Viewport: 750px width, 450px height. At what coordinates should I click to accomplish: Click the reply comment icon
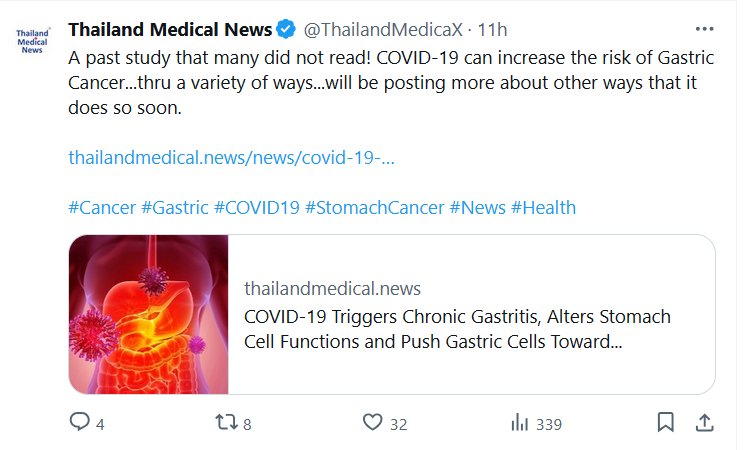[x=80, y=423]
